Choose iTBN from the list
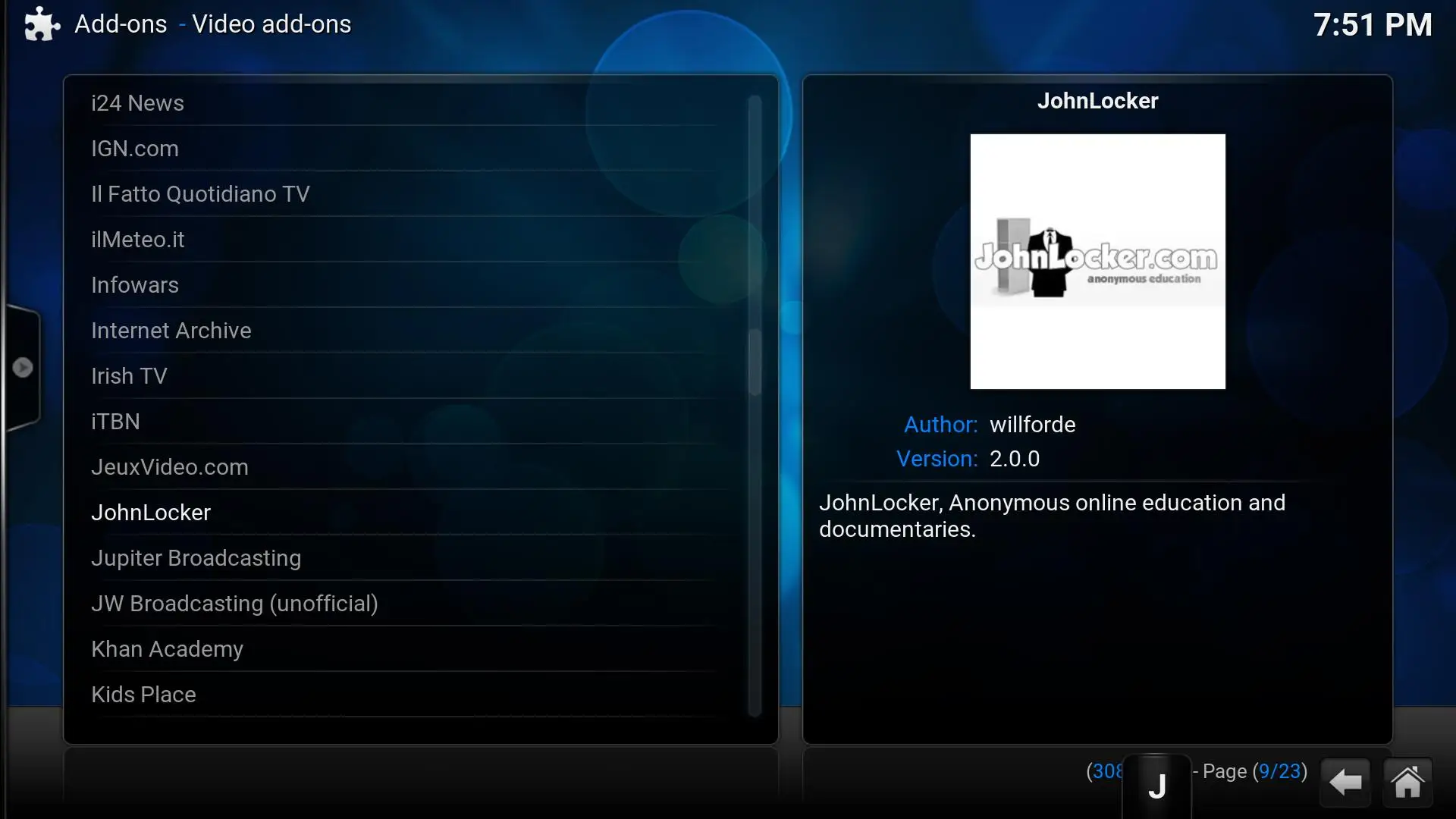1456x819 pixels. click(x=402, y=422)
